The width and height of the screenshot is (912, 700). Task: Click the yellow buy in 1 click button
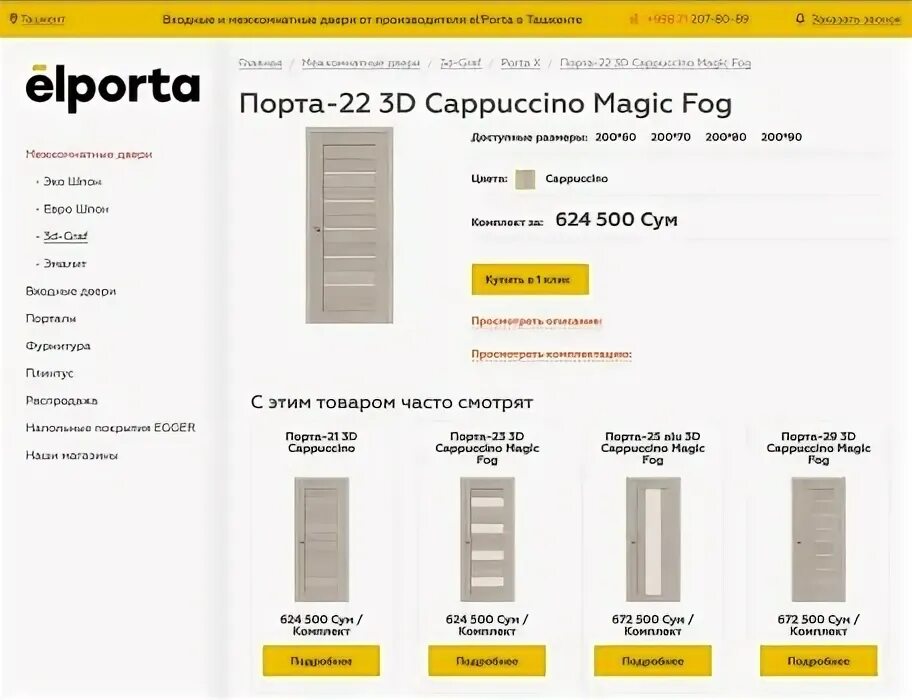tap(530, 280)
